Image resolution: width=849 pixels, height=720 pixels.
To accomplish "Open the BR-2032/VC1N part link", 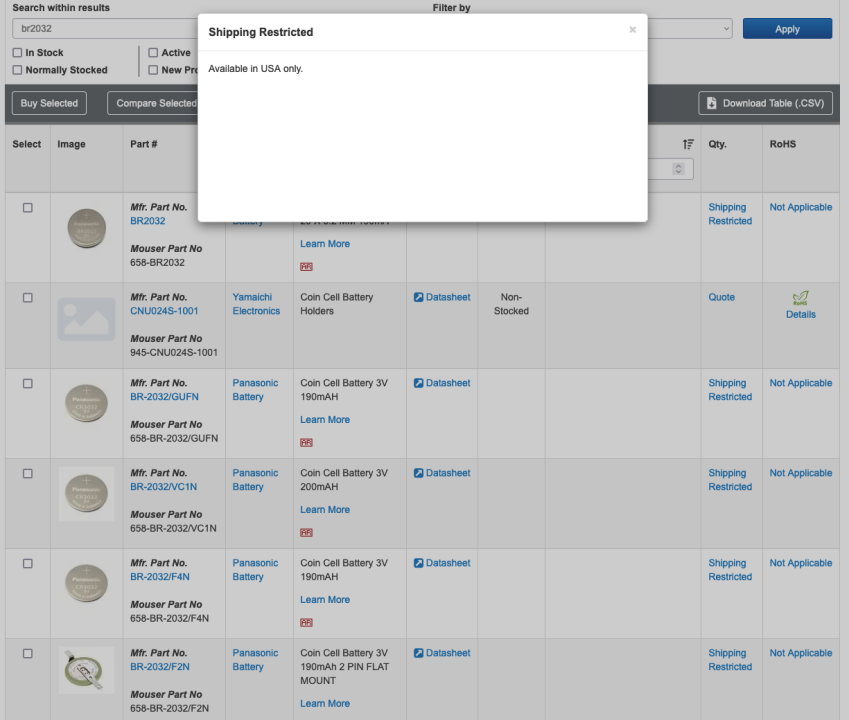I will 164,487.
